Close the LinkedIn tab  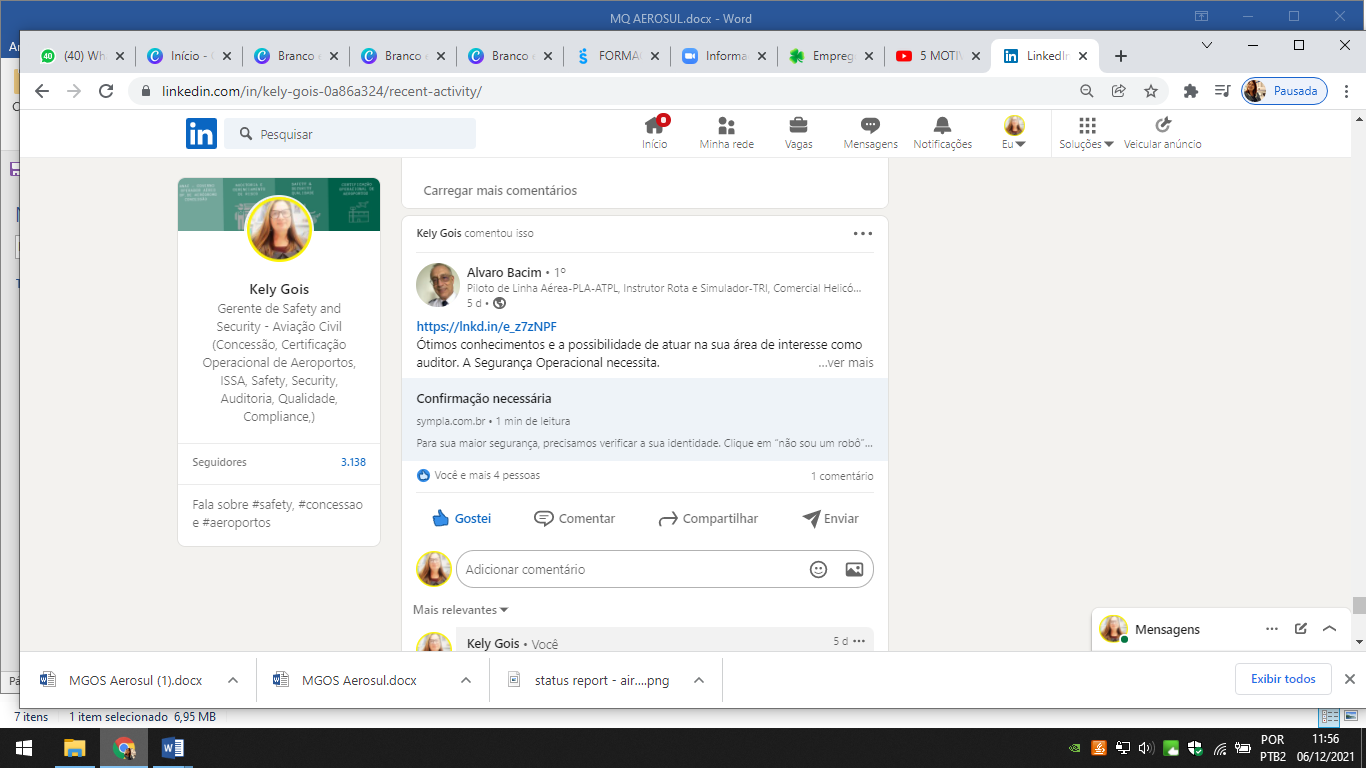(1085, 56)
